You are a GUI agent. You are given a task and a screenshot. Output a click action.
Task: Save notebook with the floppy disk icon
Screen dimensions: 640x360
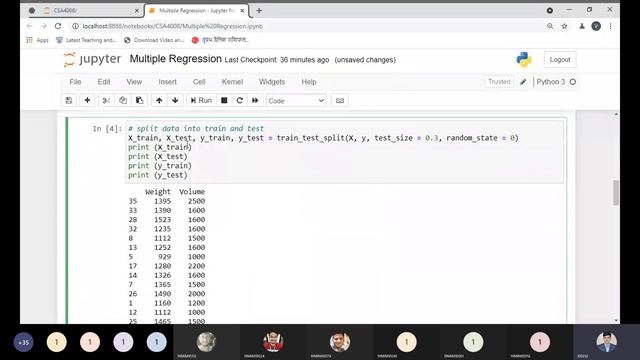pyautogui.click(x=69, y=100)
